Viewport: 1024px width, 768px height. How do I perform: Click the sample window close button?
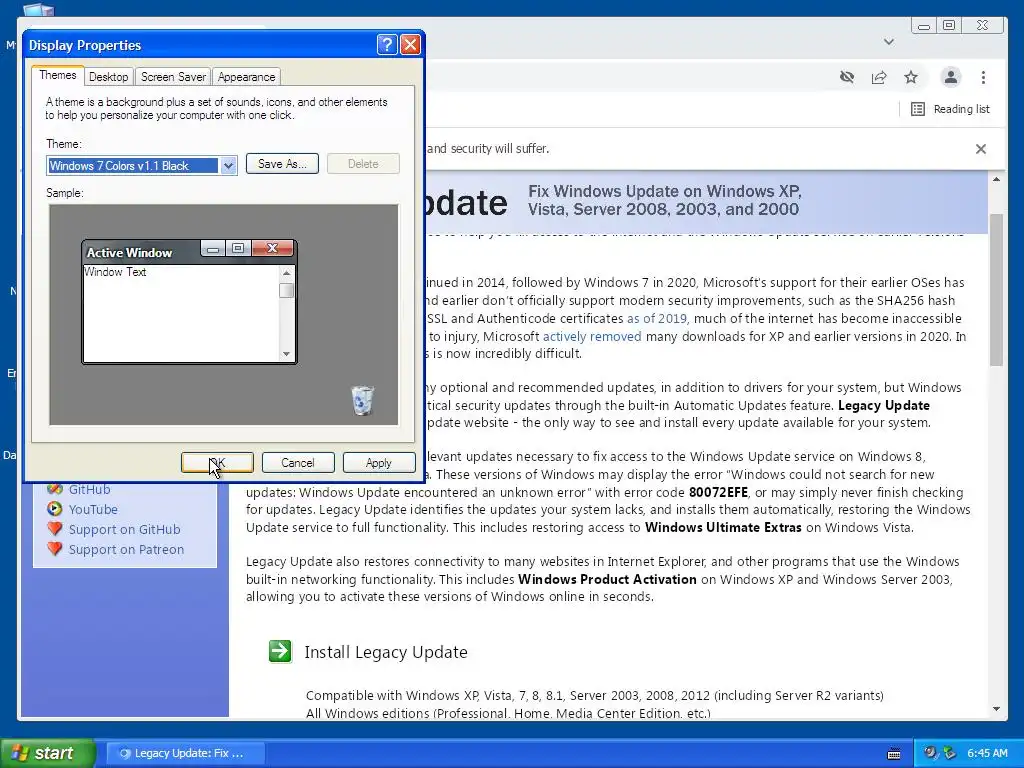pyautogui.click(x=272, y=248)
